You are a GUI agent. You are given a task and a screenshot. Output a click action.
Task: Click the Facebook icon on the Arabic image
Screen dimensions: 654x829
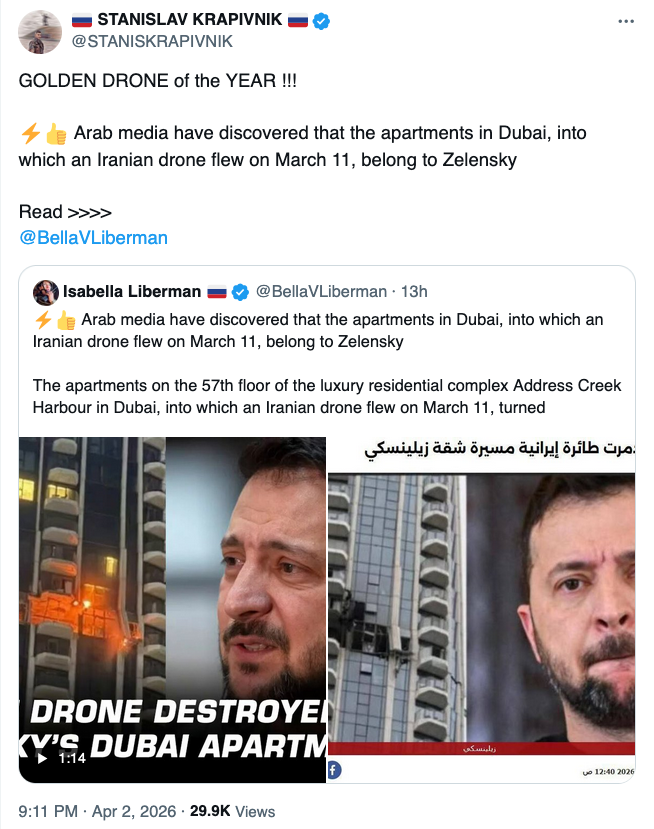(x=334, y=770)
